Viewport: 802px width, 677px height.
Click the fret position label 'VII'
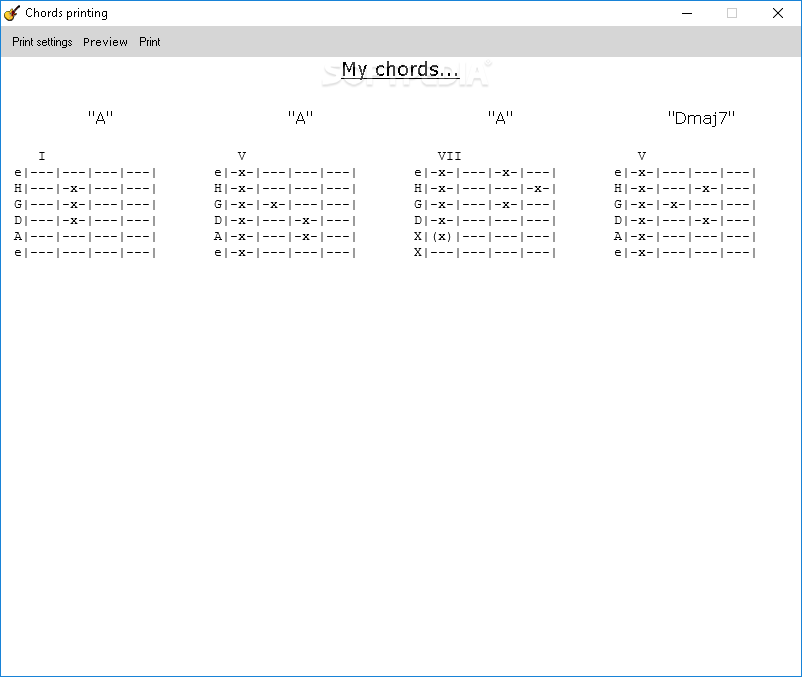tap(449, 156)
